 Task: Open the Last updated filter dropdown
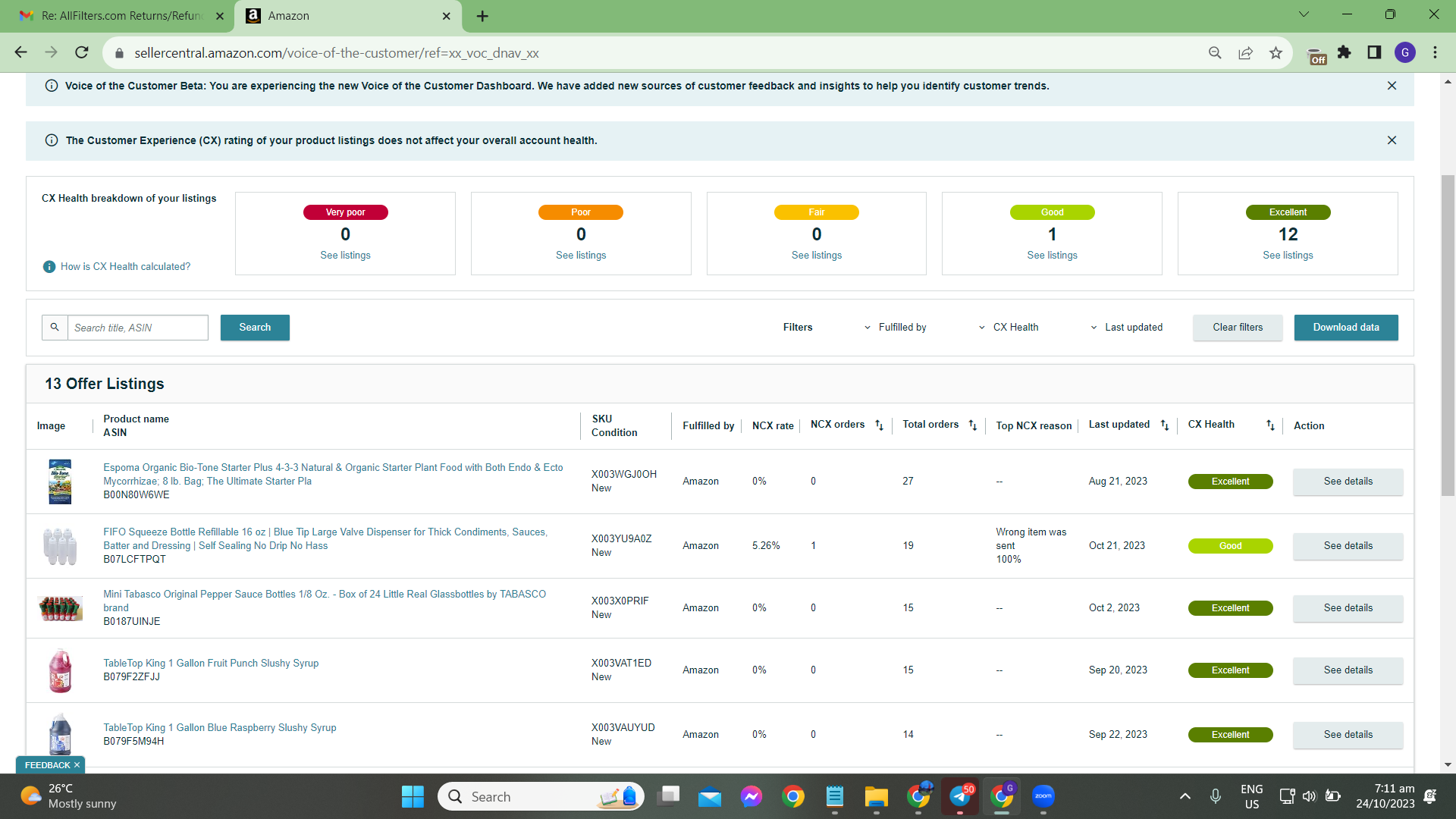click(x=1126, y=328)
